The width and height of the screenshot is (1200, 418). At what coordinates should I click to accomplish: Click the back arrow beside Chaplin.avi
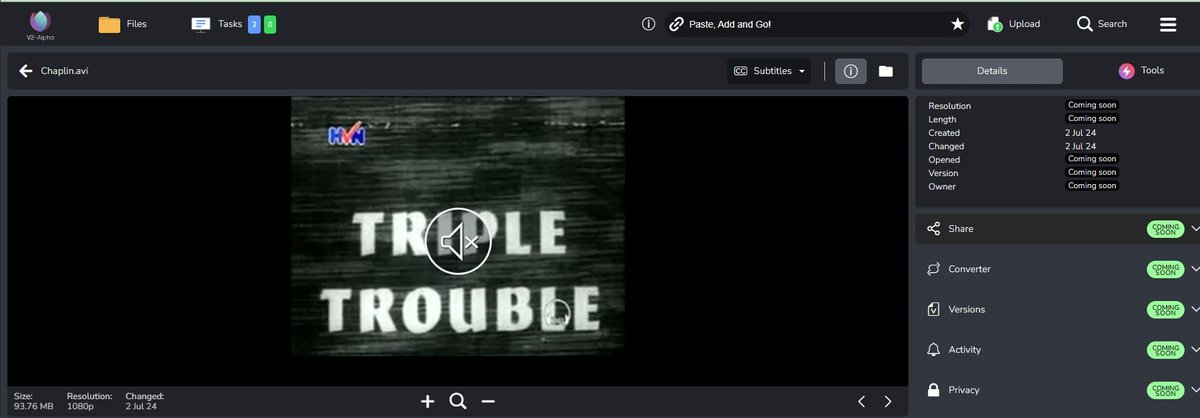pyautogui.click(x=26, y=71)
